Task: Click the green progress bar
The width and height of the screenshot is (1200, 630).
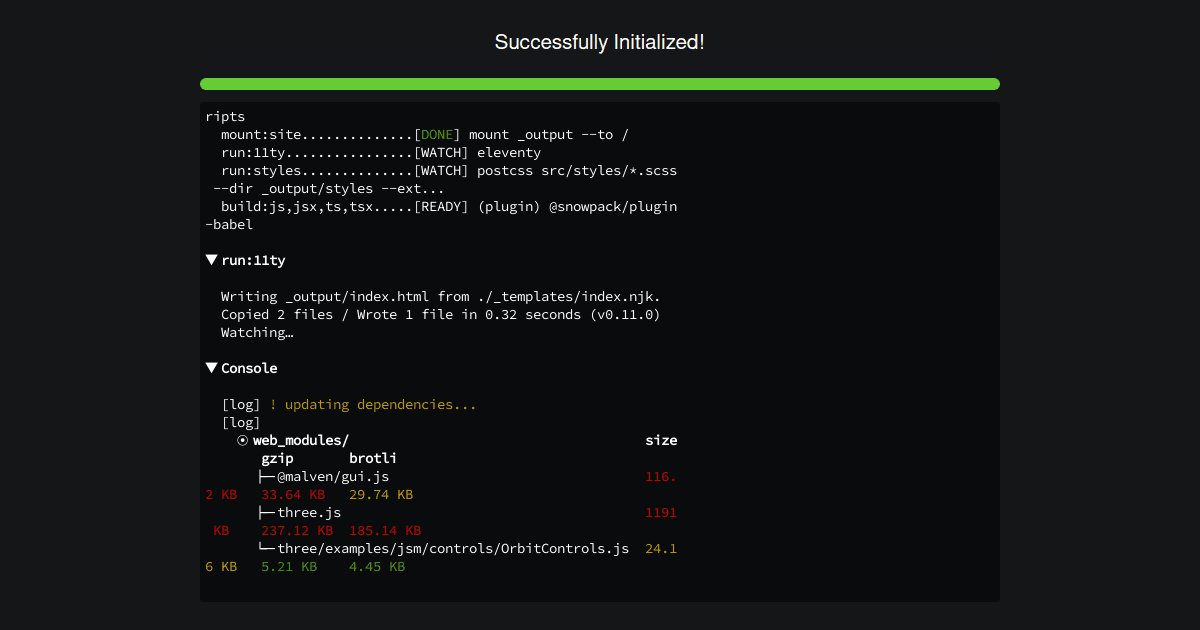Action: [600, 84]
